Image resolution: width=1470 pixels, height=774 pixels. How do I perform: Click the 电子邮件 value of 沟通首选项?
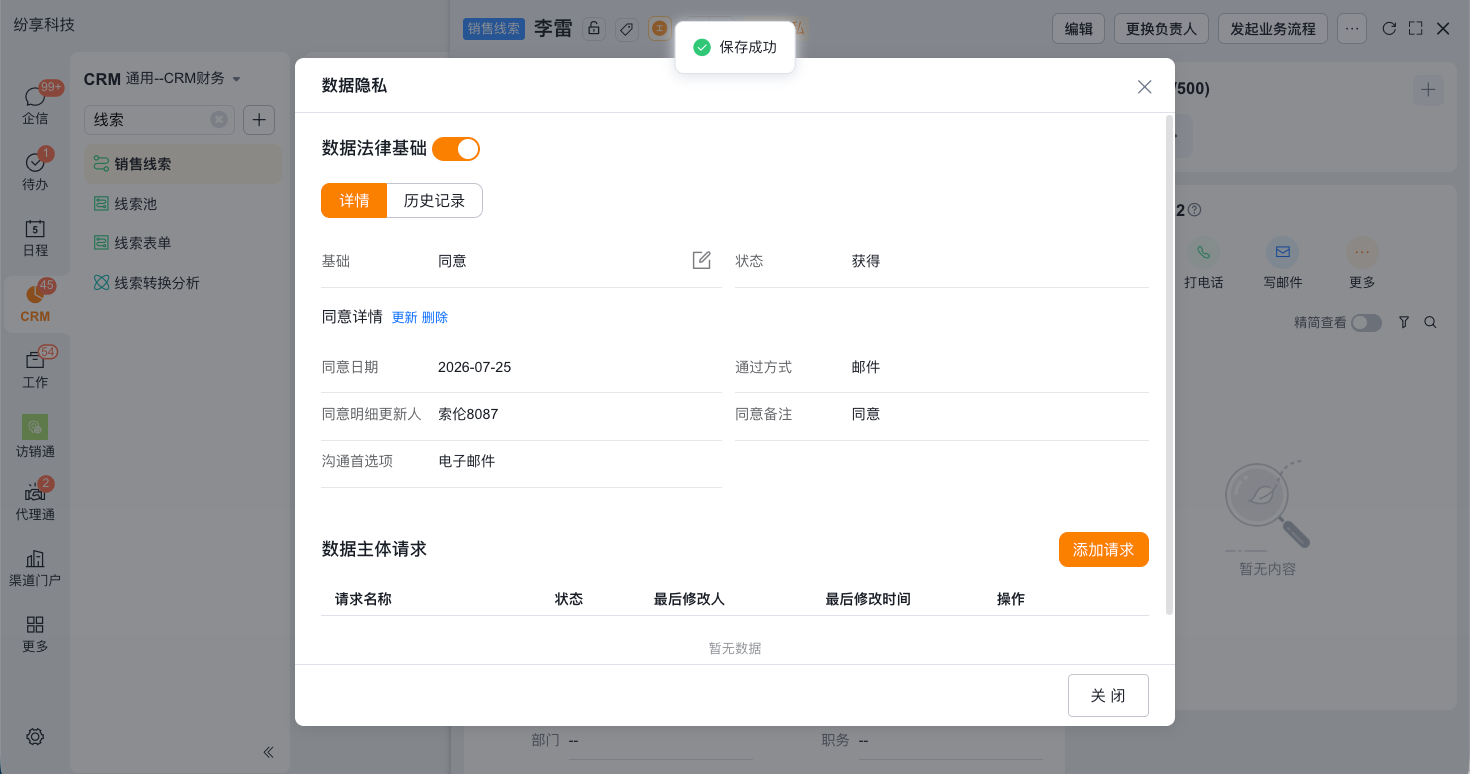click(466, 461)
